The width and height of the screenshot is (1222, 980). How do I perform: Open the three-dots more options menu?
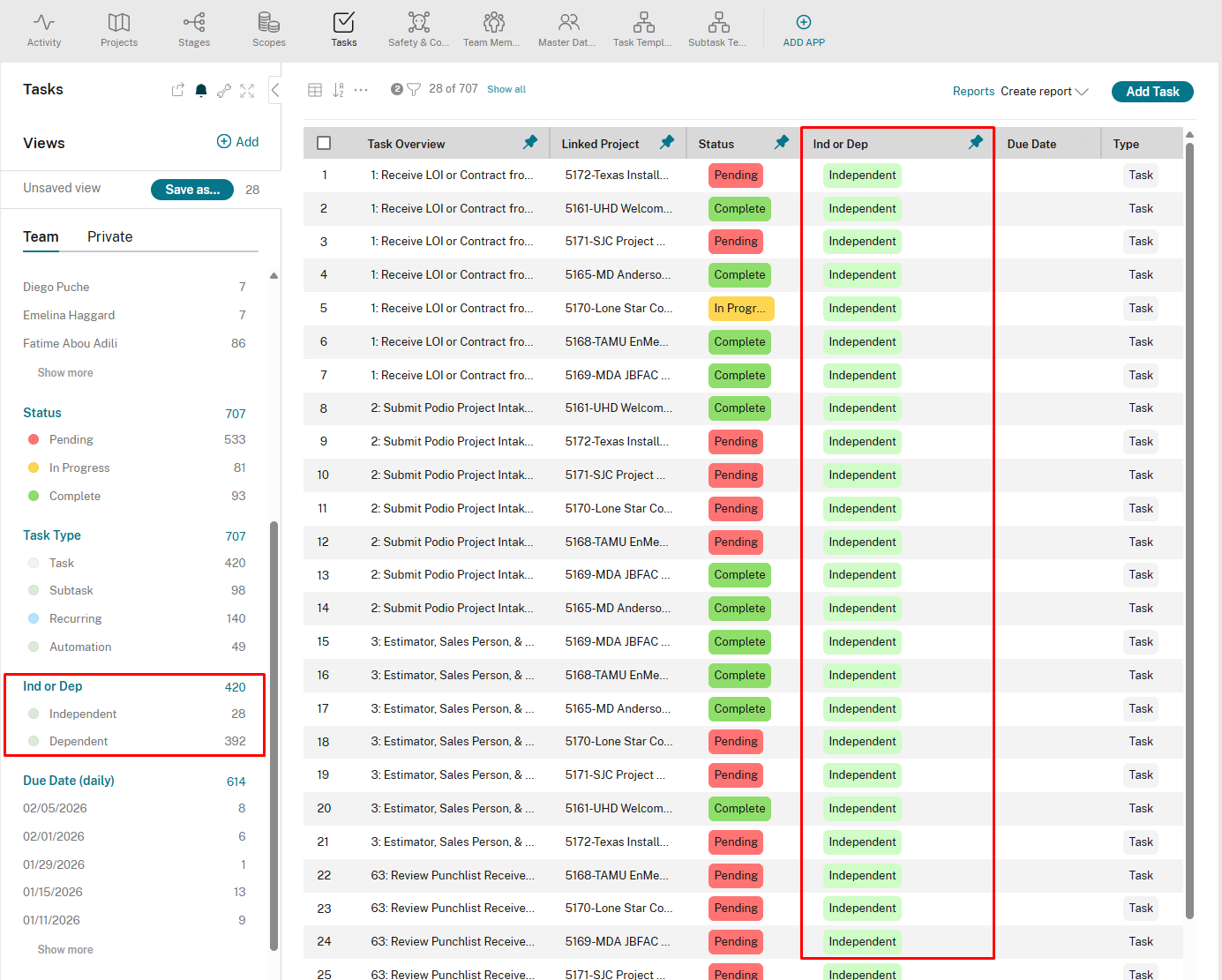(x=361, y=89)
